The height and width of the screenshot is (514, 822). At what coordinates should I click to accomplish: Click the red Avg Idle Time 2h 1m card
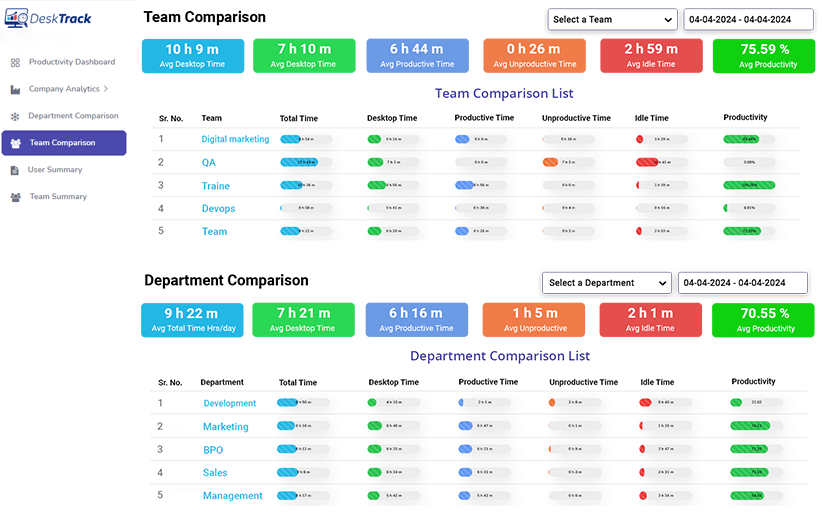(x=649, y=320)
